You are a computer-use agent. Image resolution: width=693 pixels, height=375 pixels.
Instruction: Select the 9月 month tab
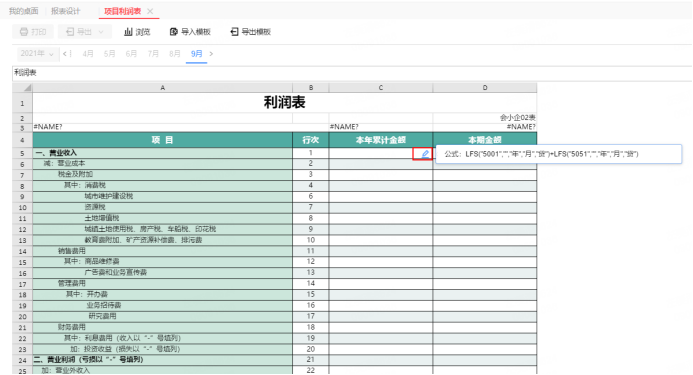(x=197, y=54)
